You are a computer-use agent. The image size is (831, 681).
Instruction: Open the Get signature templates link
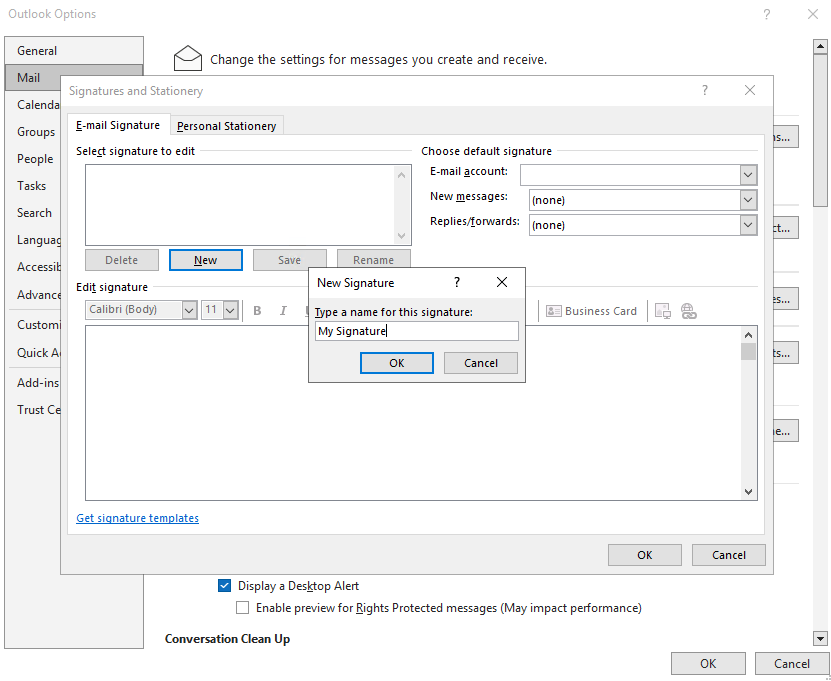(137, 518)
